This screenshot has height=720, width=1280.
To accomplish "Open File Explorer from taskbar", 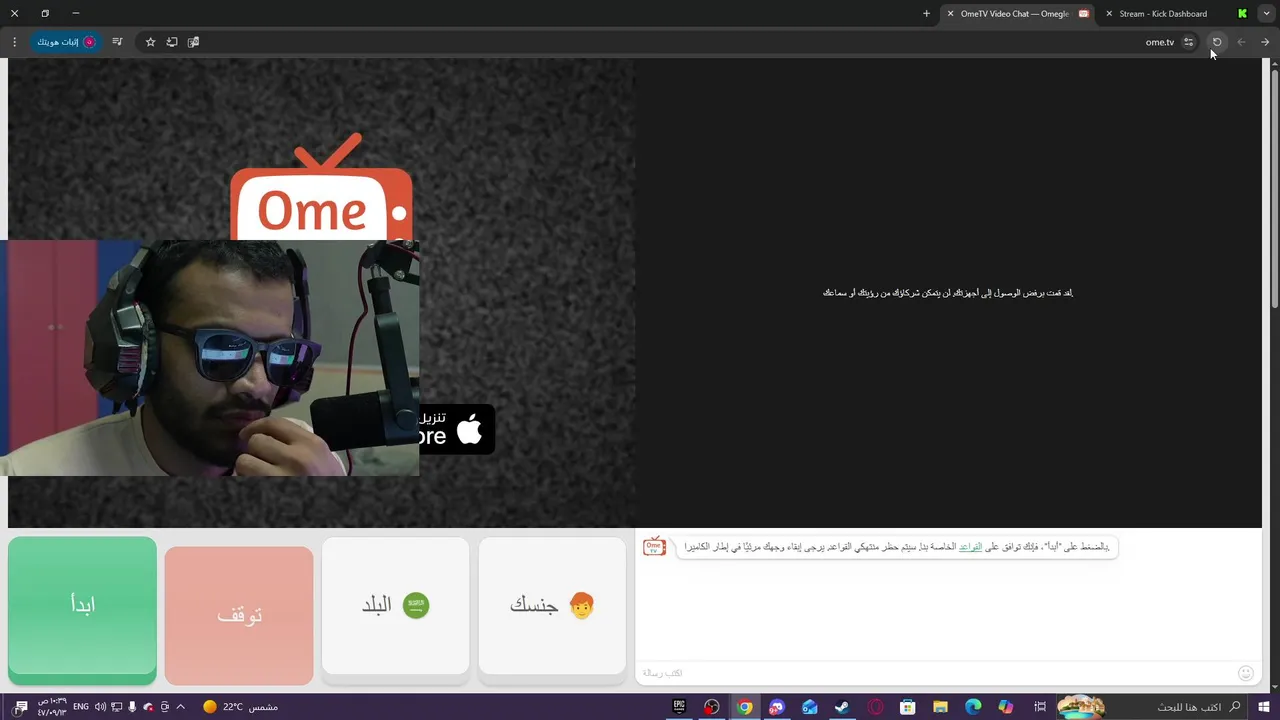I will (x=940, y=707).
